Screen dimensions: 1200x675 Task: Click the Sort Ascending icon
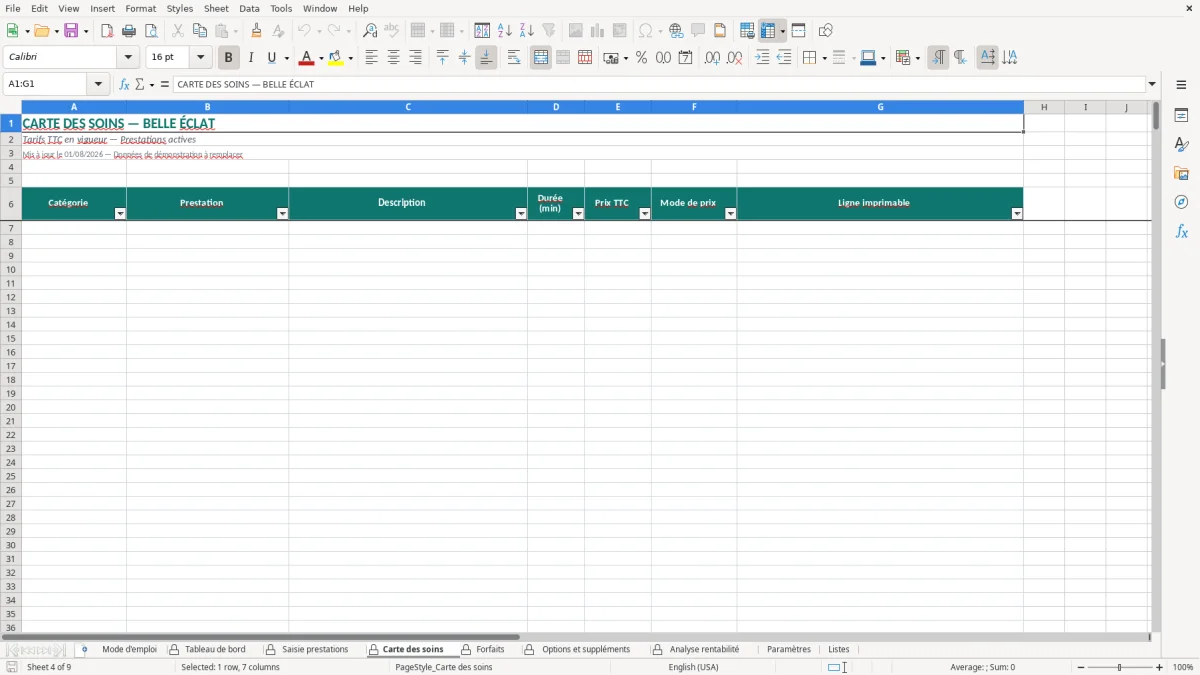pyautogui.click(x=505, y=31)
